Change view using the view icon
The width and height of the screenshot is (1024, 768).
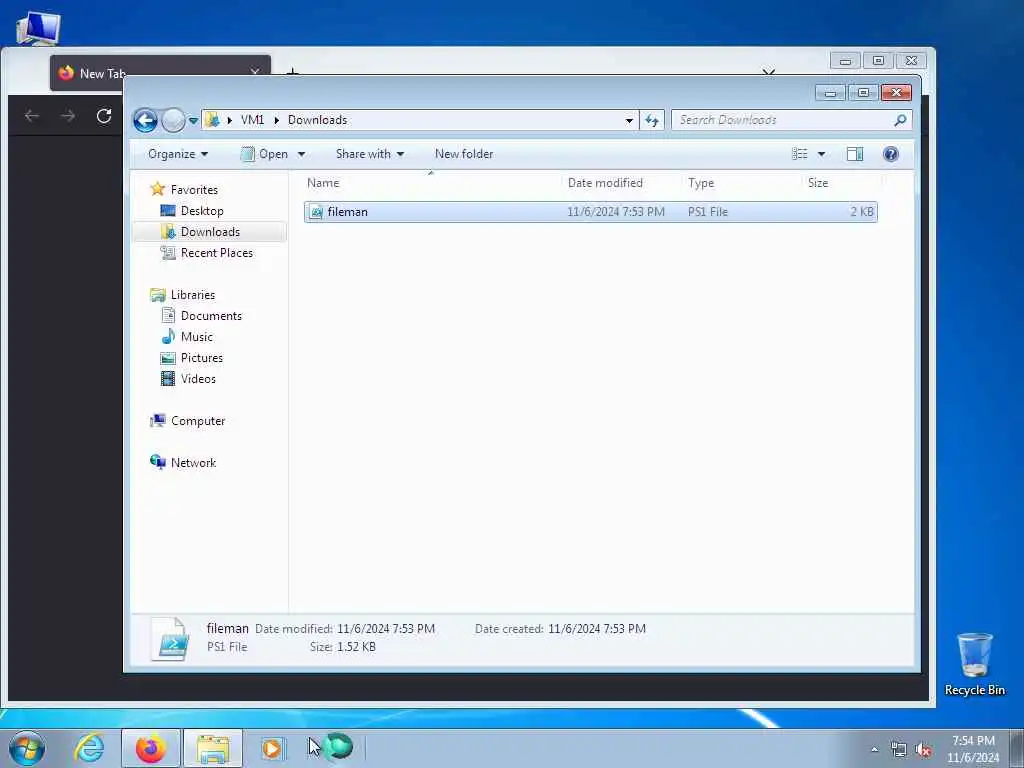(799, 154)
